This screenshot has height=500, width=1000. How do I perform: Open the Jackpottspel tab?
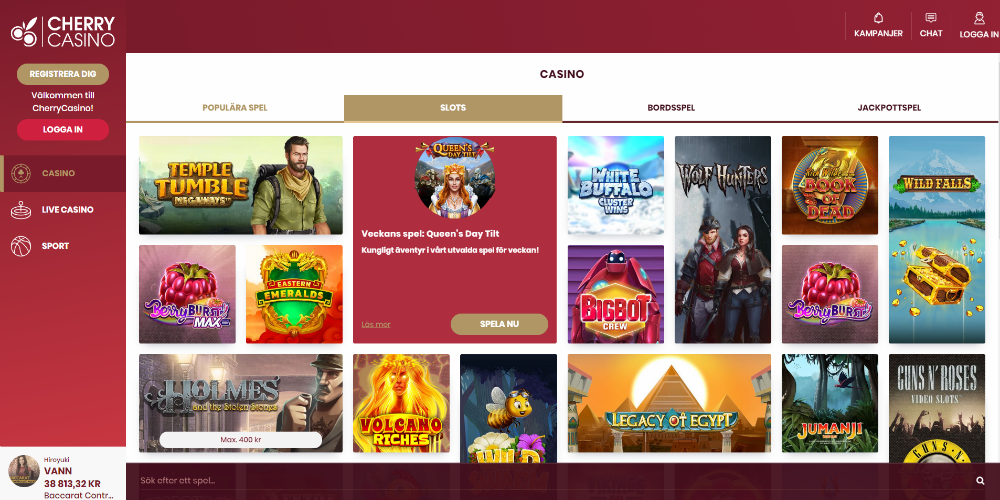click(889, 108)
